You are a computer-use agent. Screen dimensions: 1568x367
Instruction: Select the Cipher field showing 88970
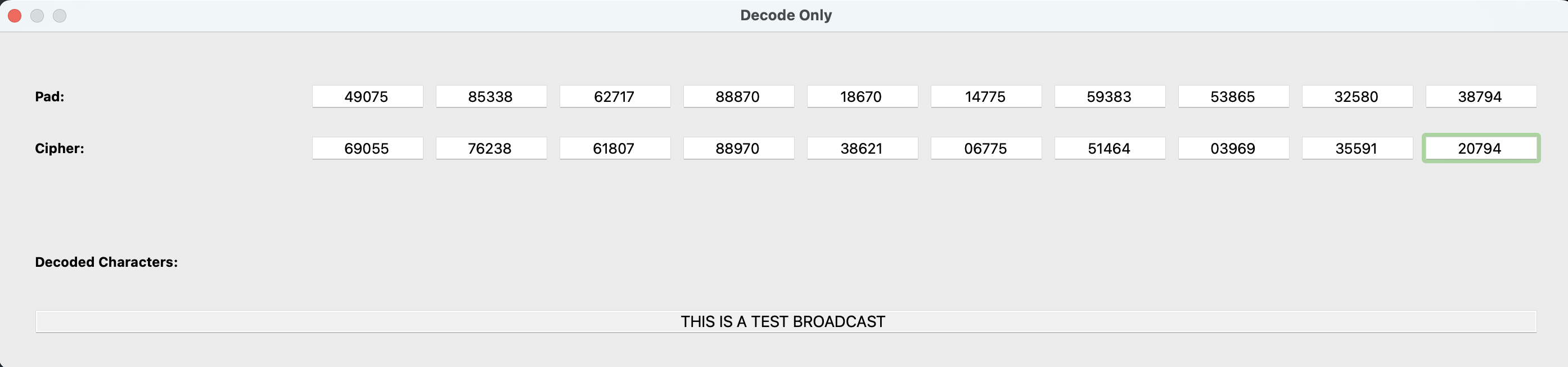(738, 147)
